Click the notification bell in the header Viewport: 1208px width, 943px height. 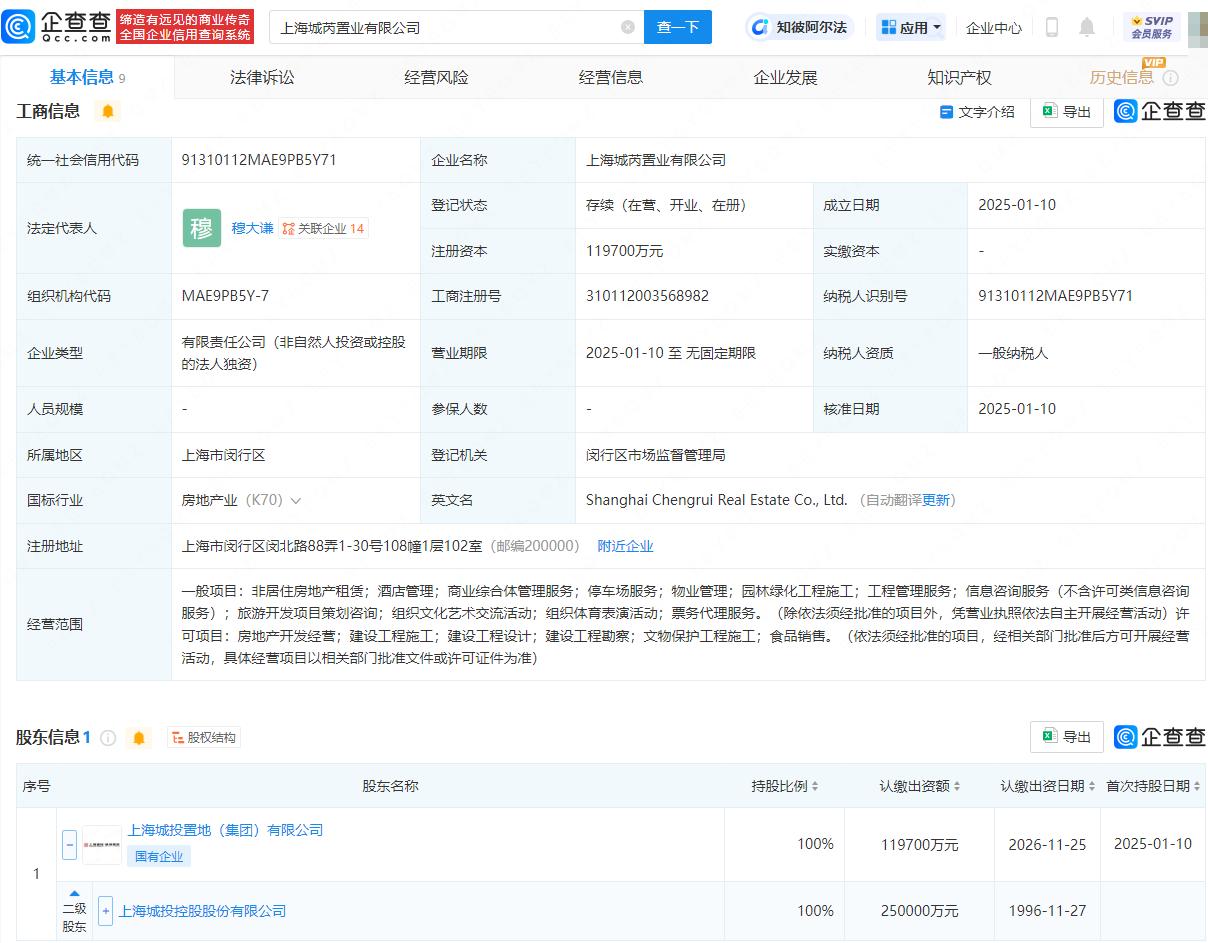tap(1087, 27)
